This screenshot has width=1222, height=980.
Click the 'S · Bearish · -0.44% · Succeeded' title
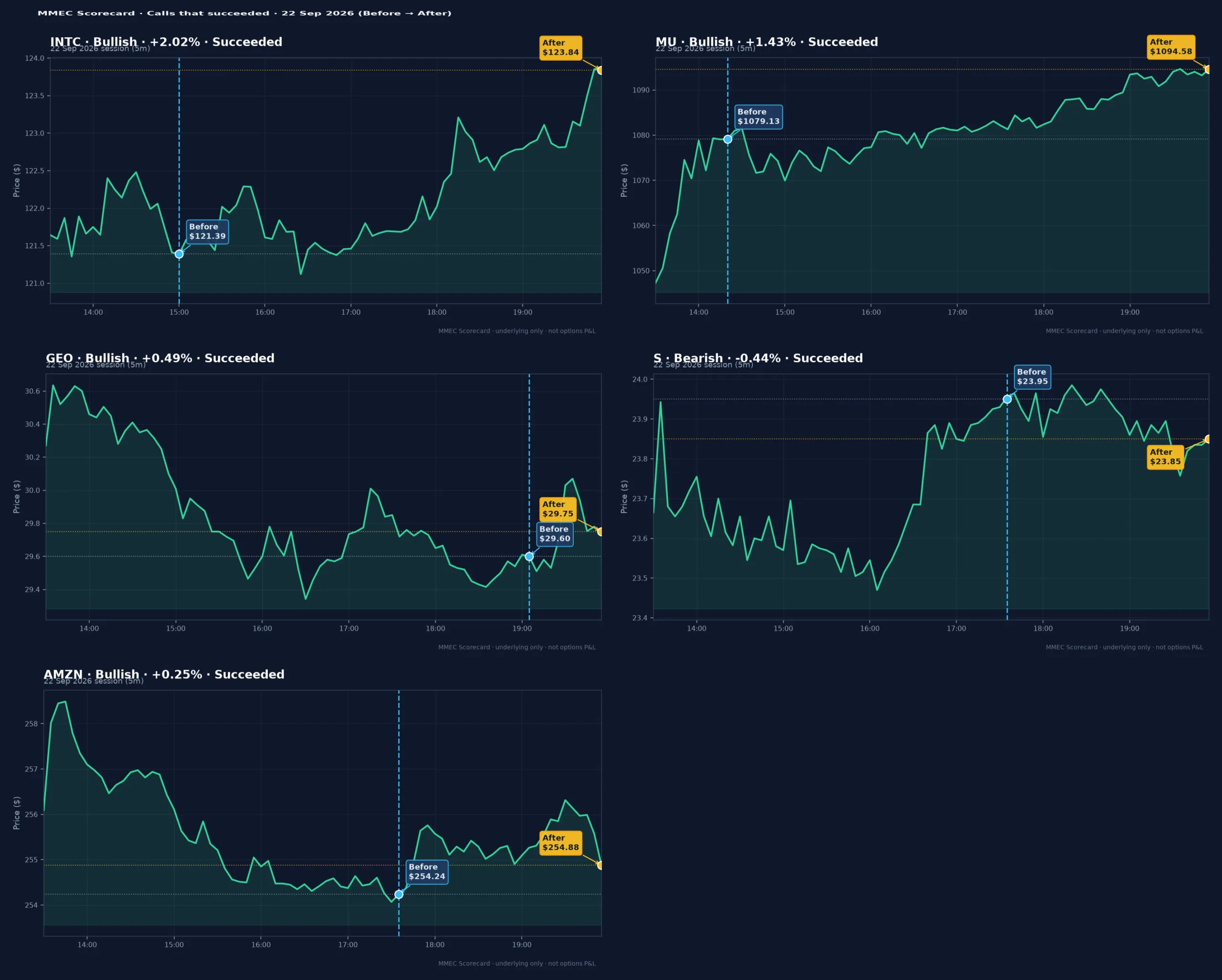(x=758, y=358)
